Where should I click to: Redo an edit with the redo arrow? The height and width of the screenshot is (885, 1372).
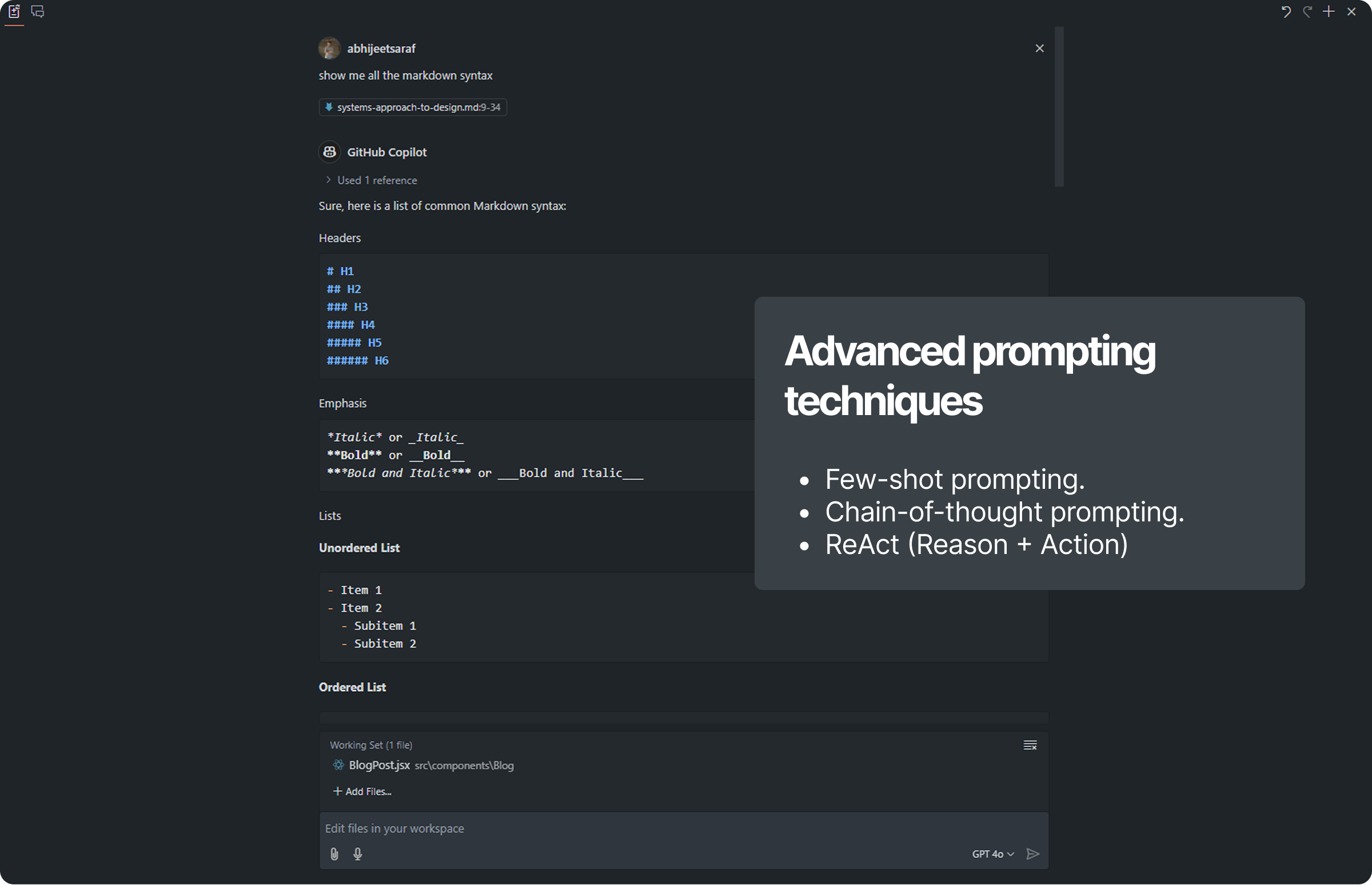click(1307, 11)
